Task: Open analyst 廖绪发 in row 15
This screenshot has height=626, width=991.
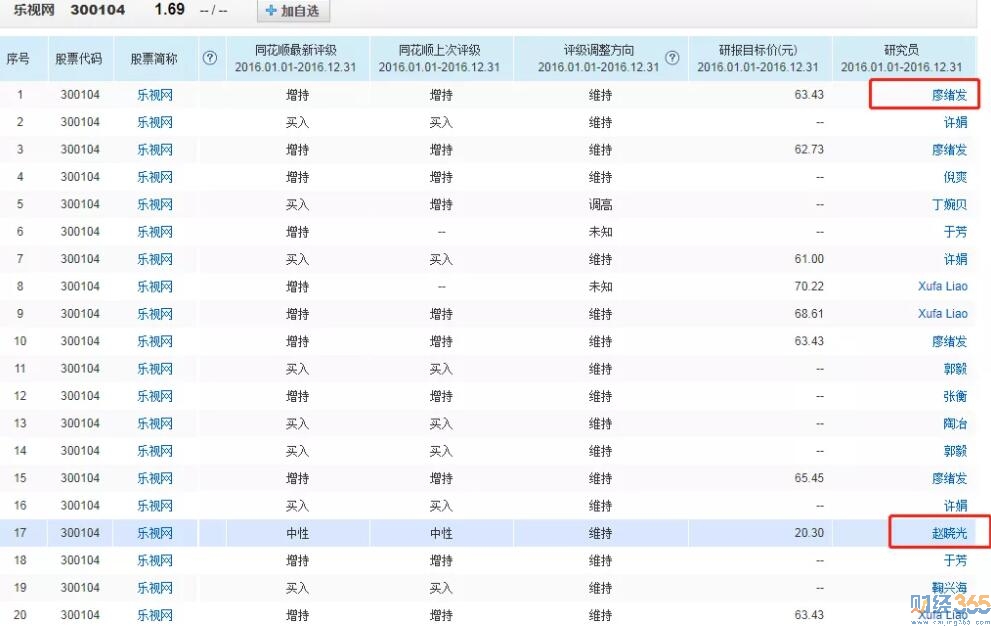Action: (949, 478)
